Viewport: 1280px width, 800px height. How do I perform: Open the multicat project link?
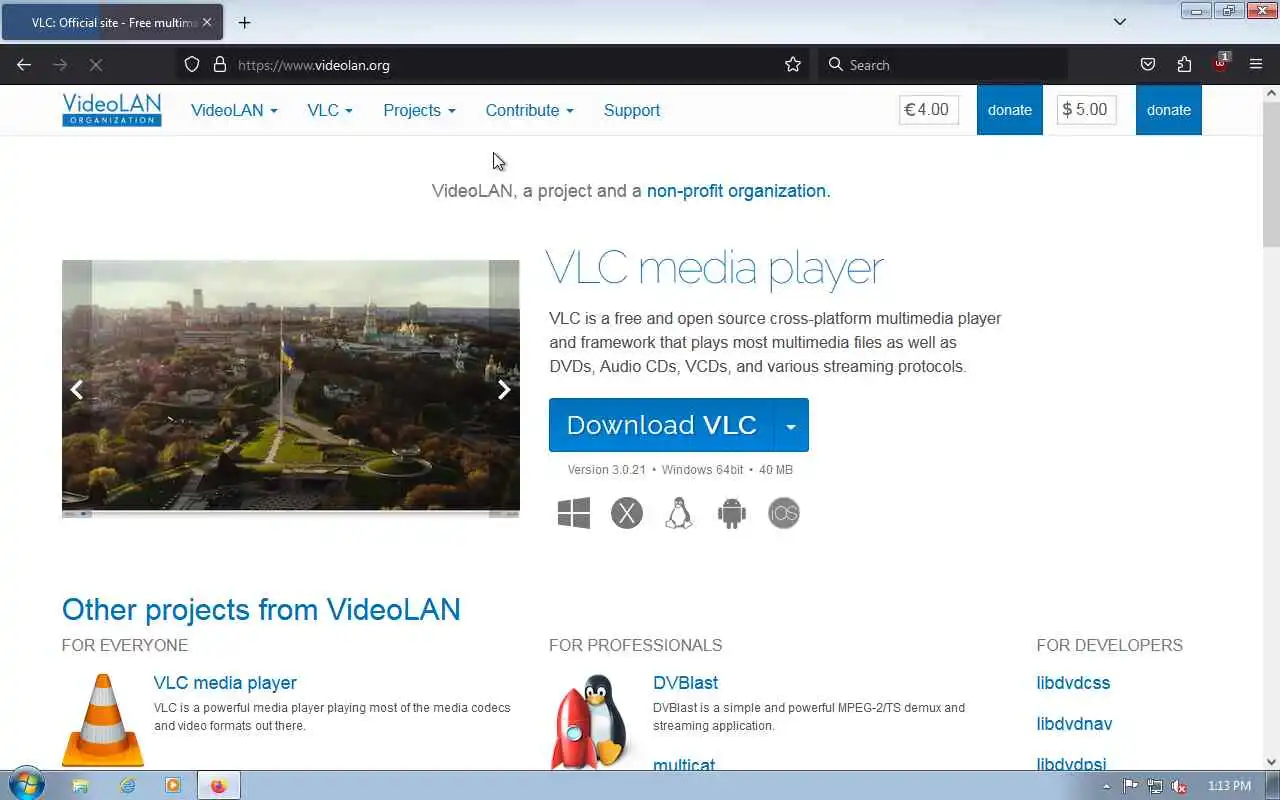pyautogui.click(x=684, y=764)
